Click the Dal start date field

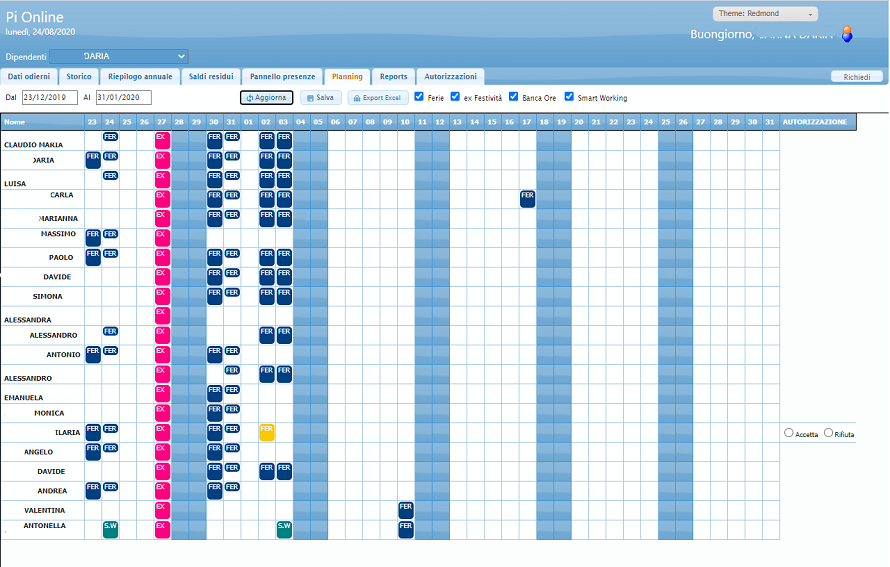pos(50,98)
